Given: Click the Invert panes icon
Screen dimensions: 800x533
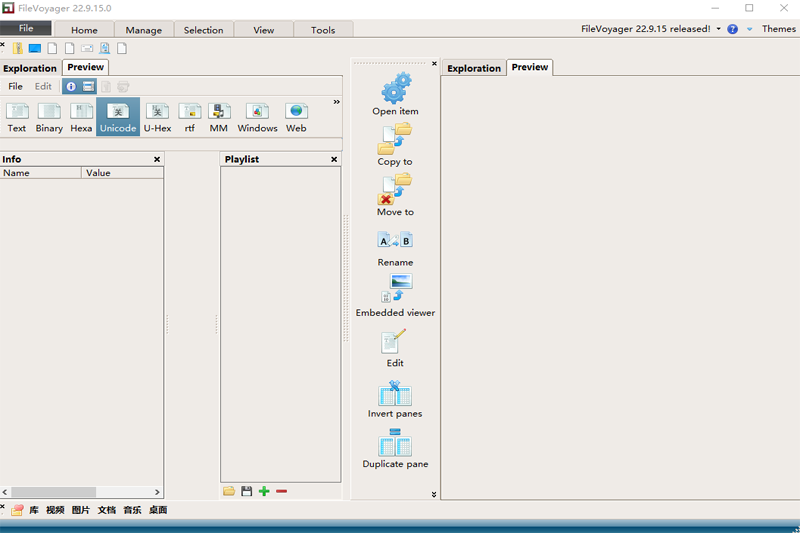Looking at the screenshot, I should [x=395, y=392].
